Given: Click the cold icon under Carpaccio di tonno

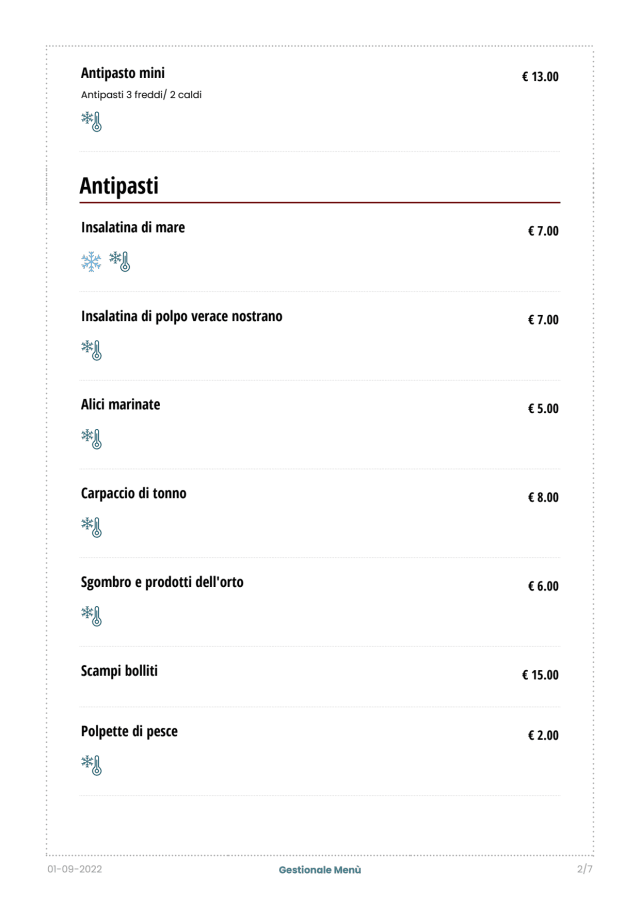Looking at the screenshot, I should pyautogui.click(x=92, y=528).
